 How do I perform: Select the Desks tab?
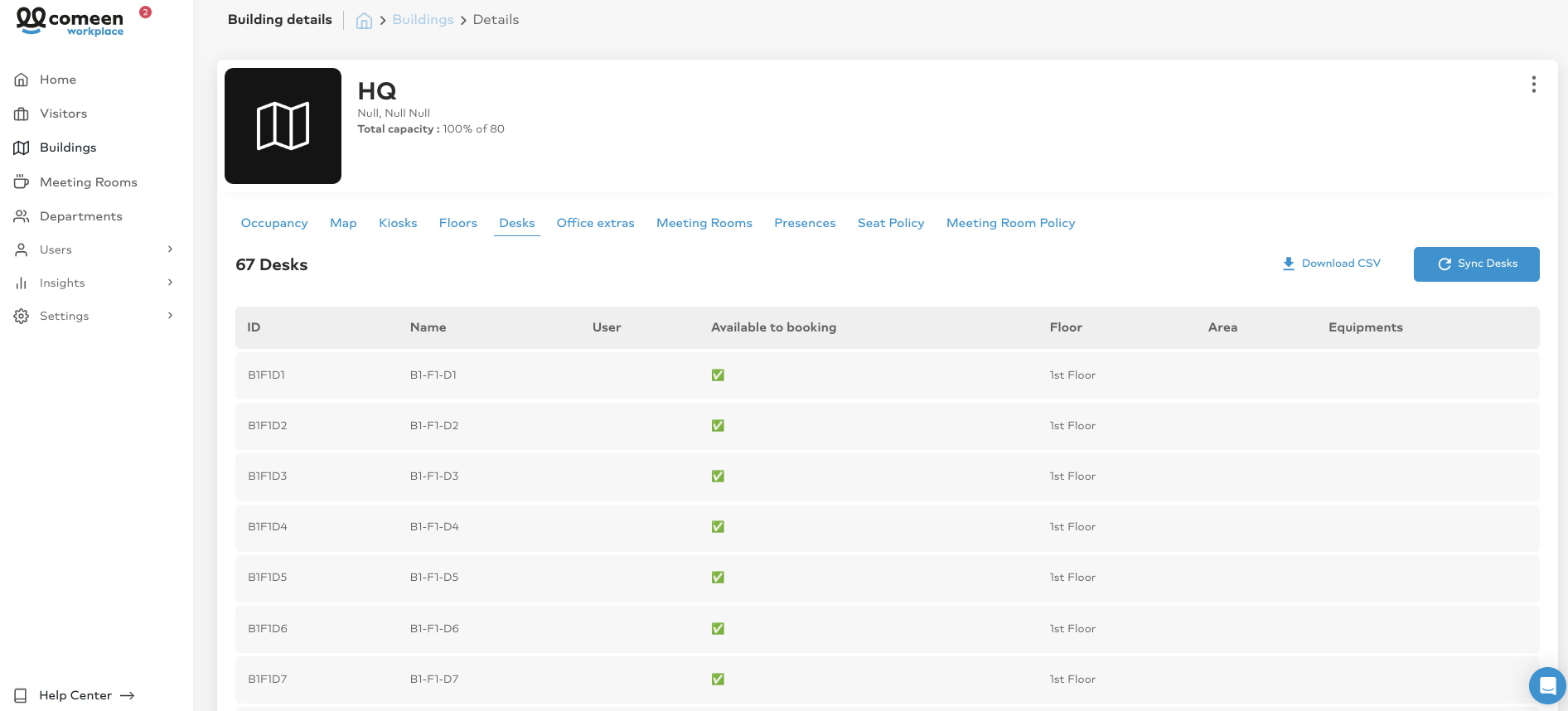[517, 223]
